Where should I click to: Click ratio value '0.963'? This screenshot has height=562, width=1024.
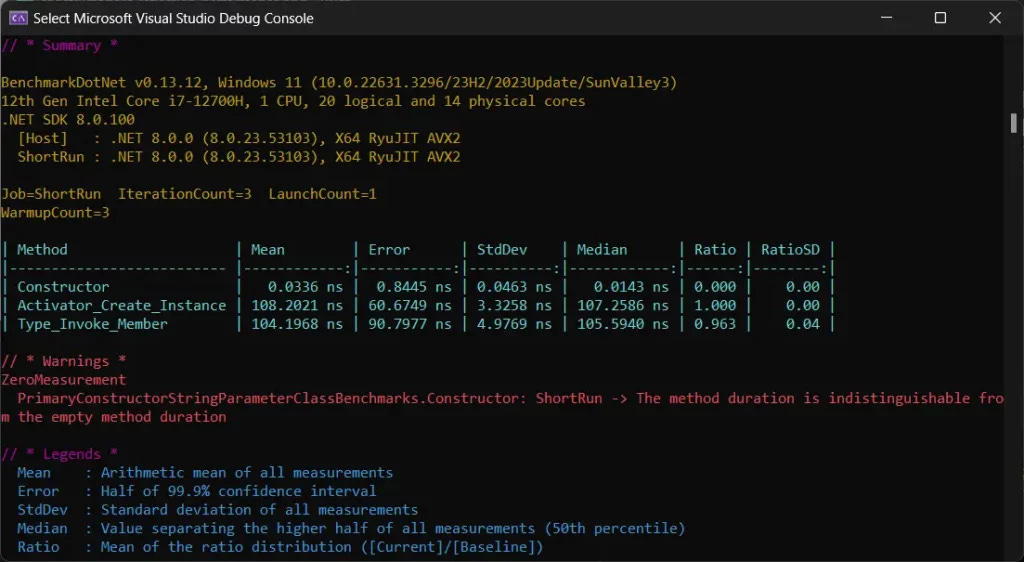click(x=715, y=324)
